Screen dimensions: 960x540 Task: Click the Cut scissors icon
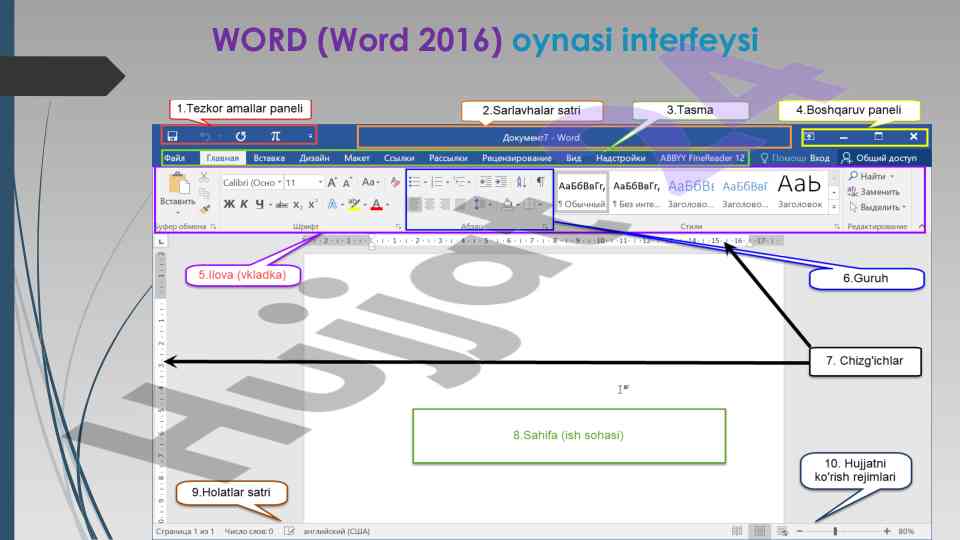click(x=204, y=178)
